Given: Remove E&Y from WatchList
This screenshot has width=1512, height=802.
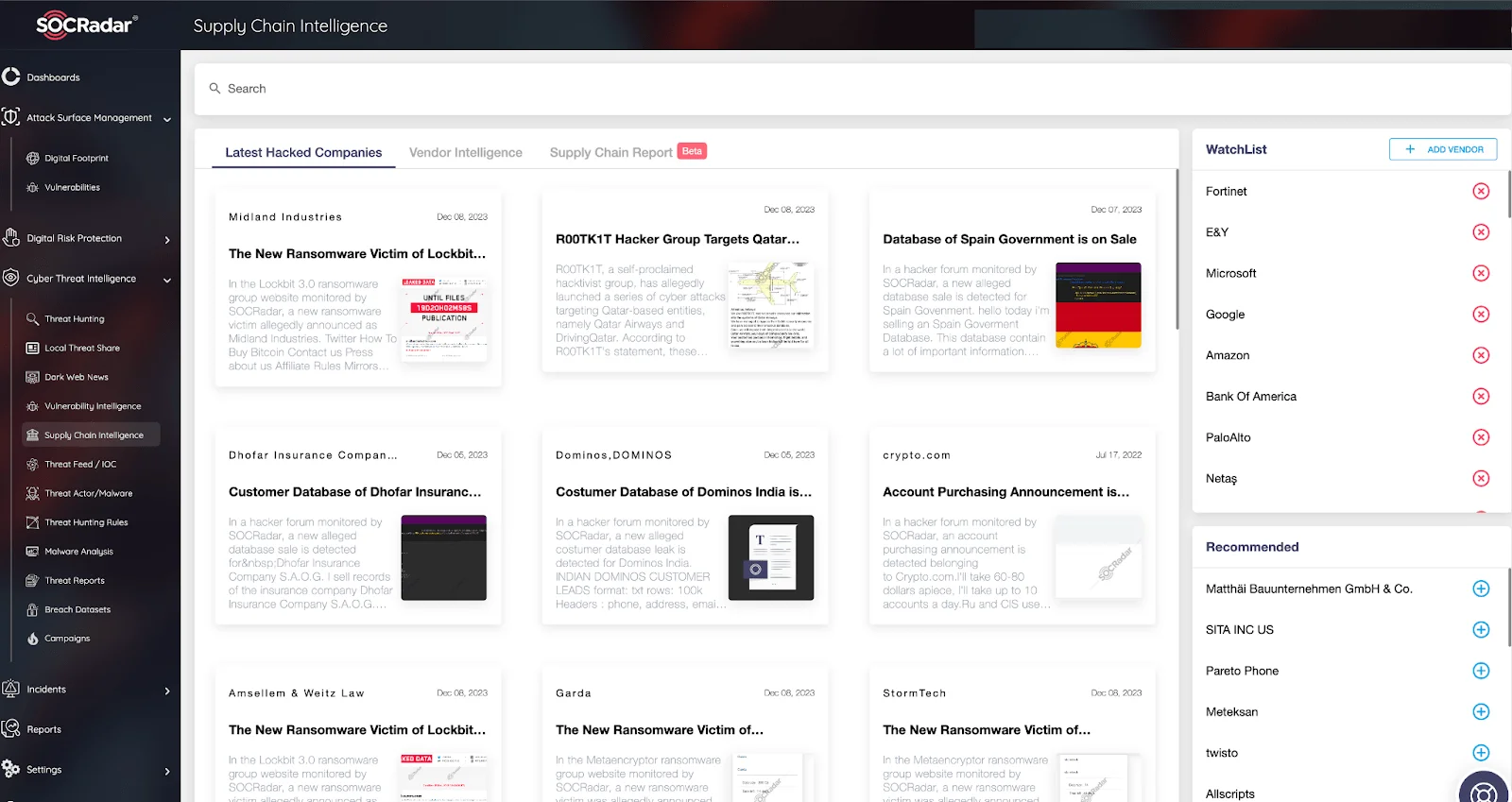Looking at the screenshot, I should tap(1481, 232).
